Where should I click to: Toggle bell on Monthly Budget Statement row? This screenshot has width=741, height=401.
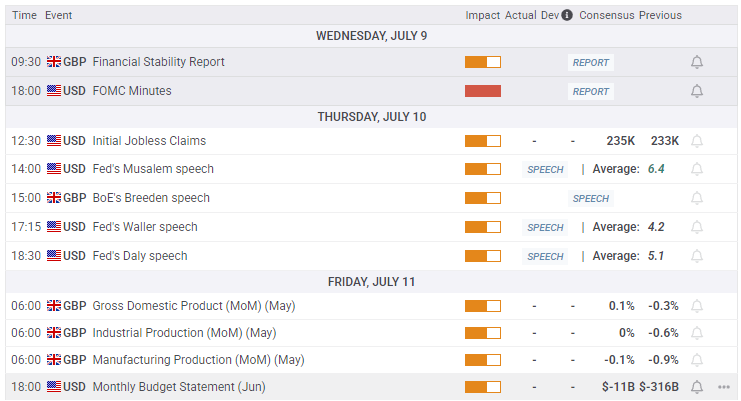pos(697,387)
